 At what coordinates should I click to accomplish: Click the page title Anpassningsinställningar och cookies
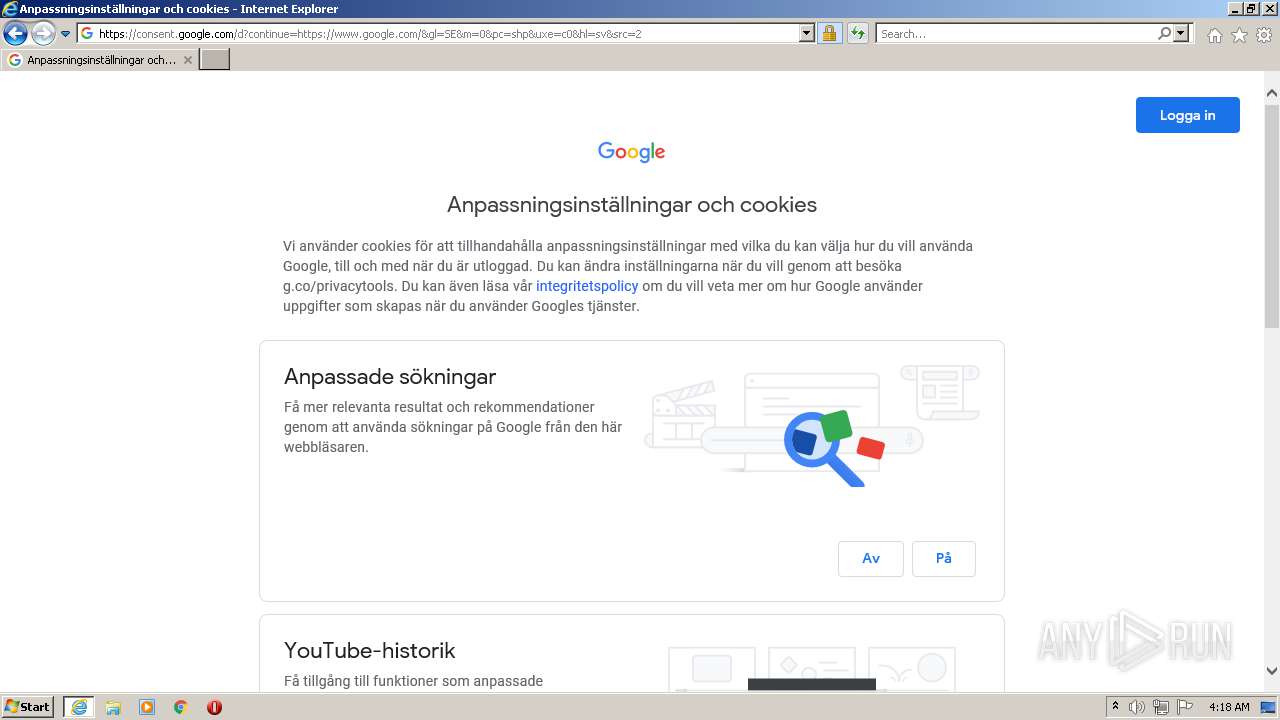pos(632,205)
